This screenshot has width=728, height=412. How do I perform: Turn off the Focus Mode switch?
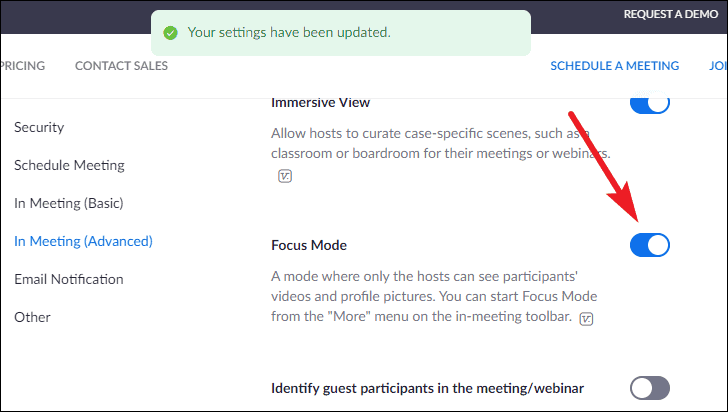649,245
